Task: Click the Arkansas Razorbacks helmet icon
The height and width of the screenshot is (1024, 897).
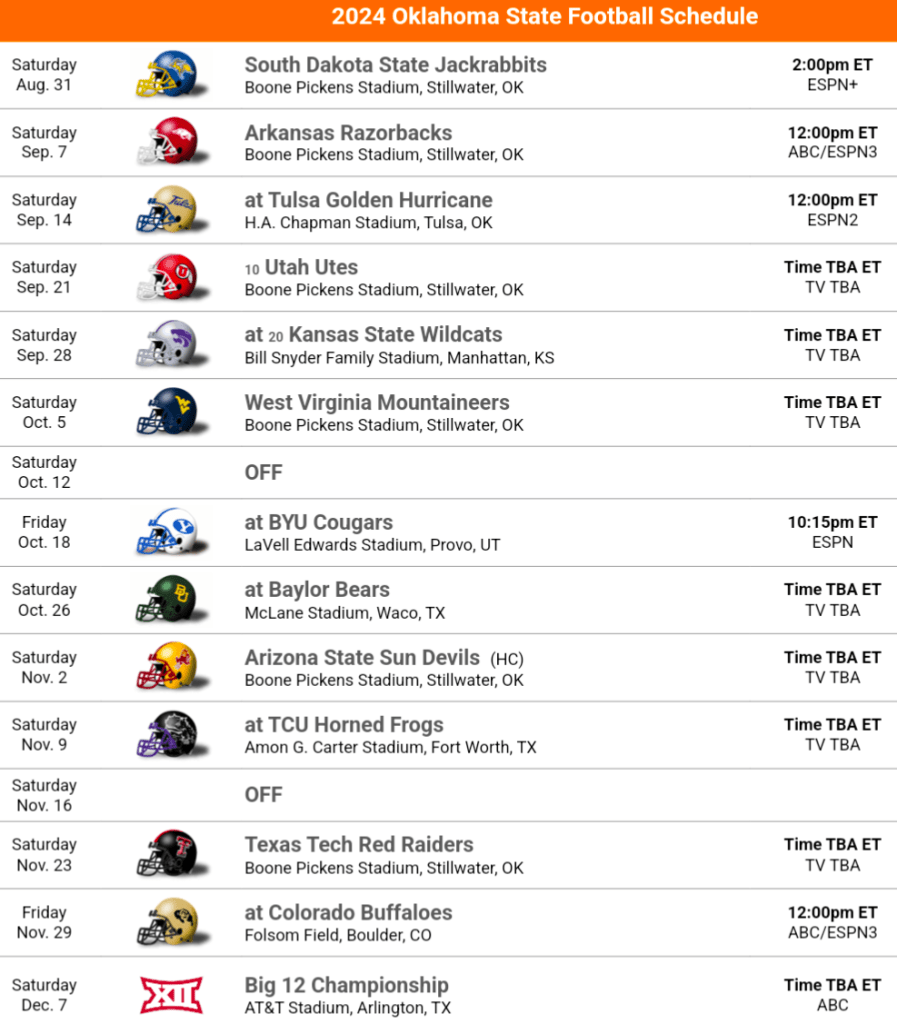Action: click(167, 142)
